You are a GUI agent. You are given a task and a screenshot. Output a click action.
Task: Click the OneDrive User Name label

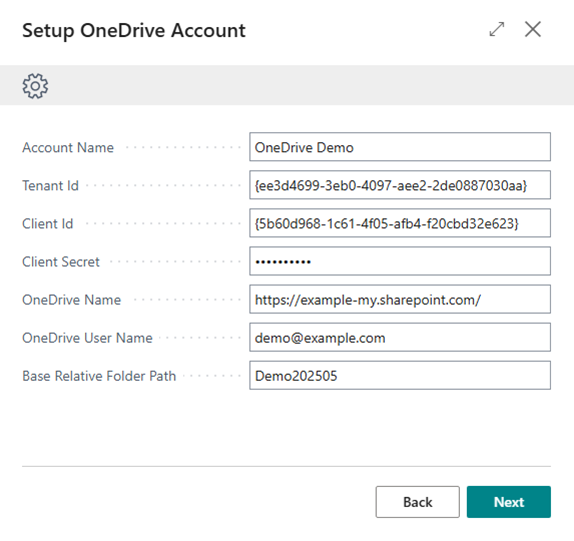click(x=87, y=338)
